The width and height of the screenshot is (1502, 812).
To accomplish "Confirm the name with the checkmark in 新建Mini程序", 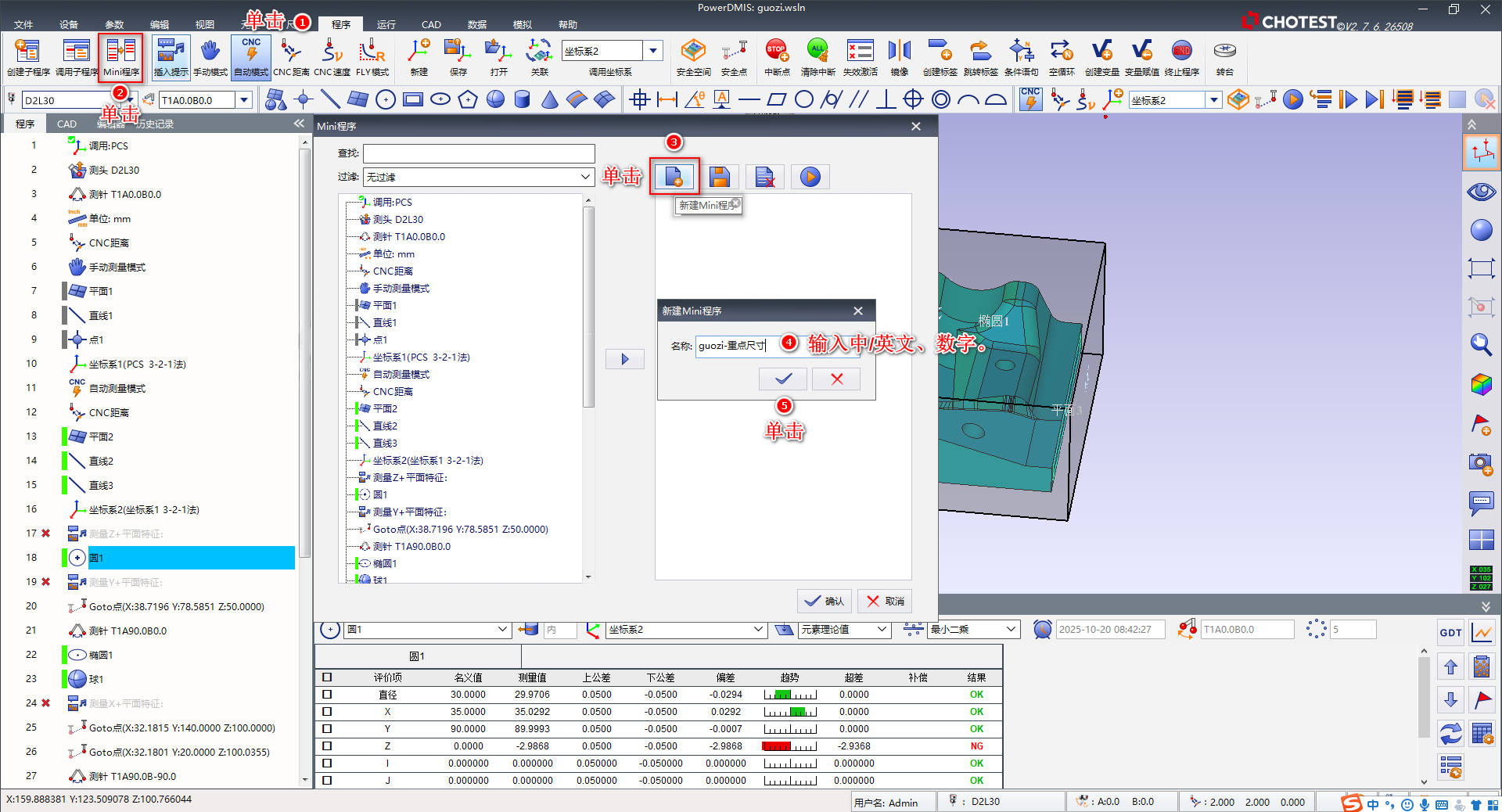I will pyautogui.click(x=783, y=379).
